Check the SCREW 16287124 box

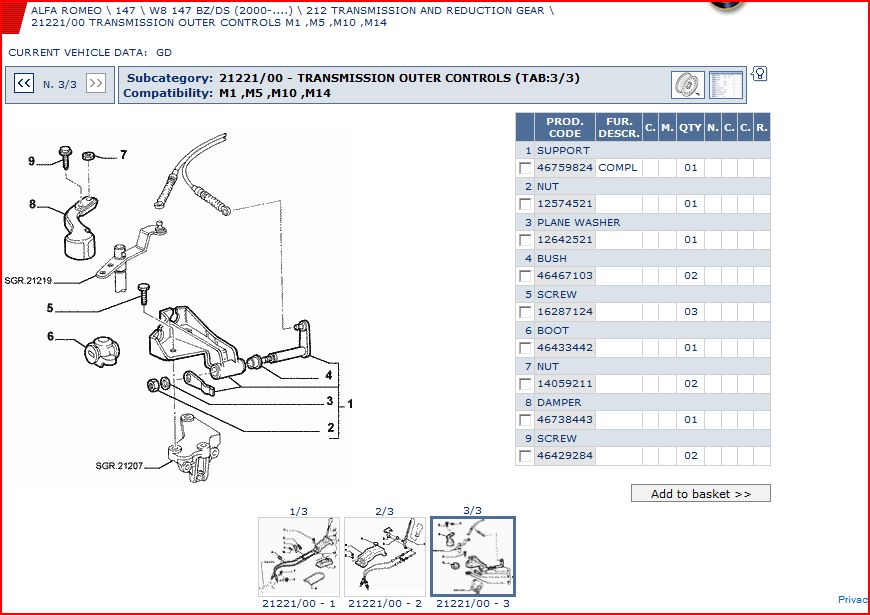coord(525,312)
